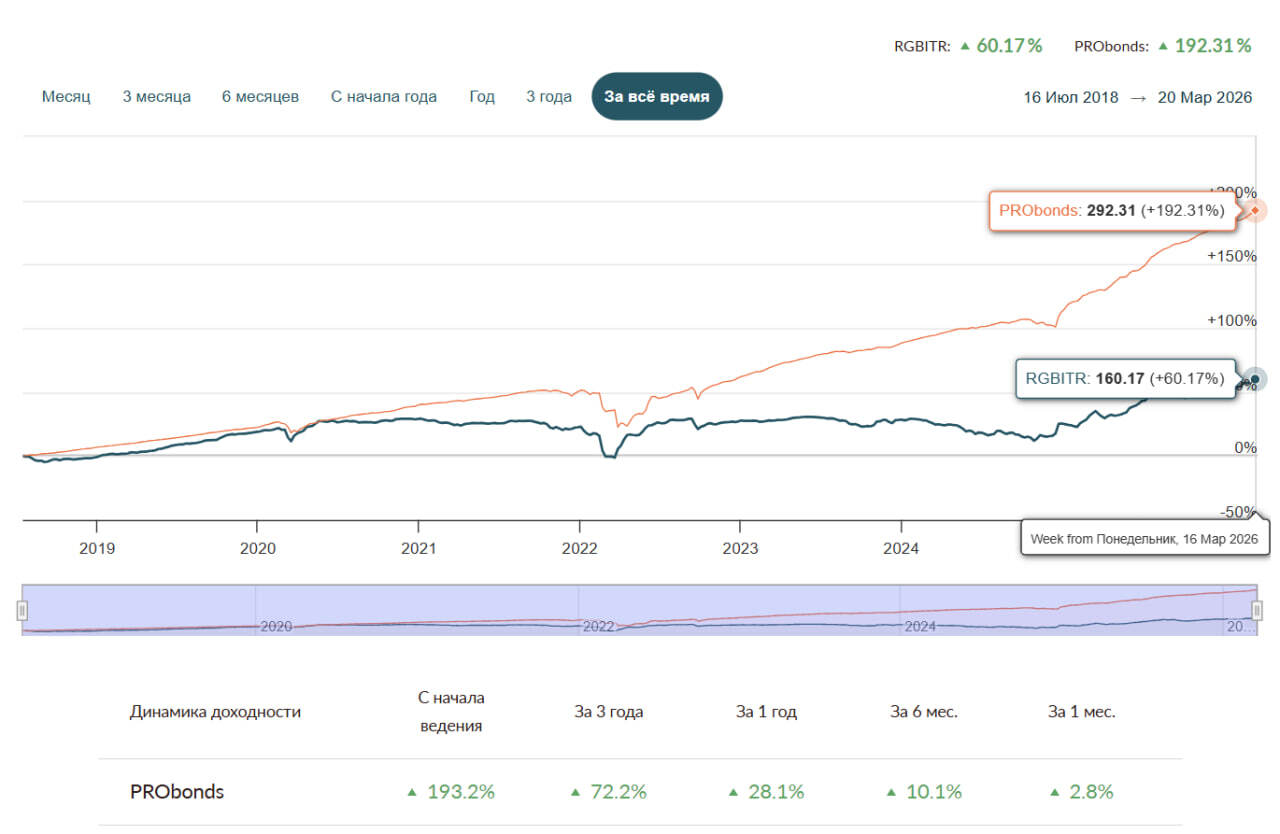Click the orange PRObonds endpoint marker
The width and height of the screenshot is (1280, 834).
(x=1256, y=211)
